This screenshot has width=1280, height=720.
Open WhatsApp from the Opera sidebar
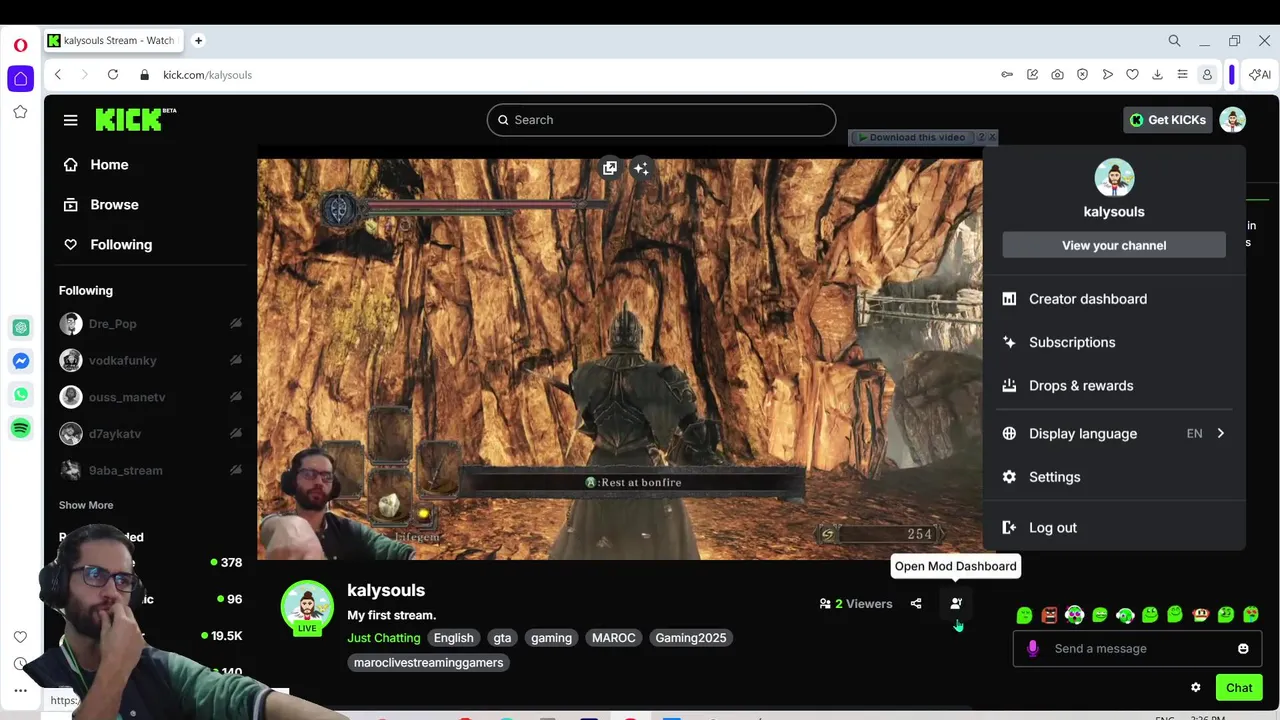pyautogui.click(x=20, y=395)
